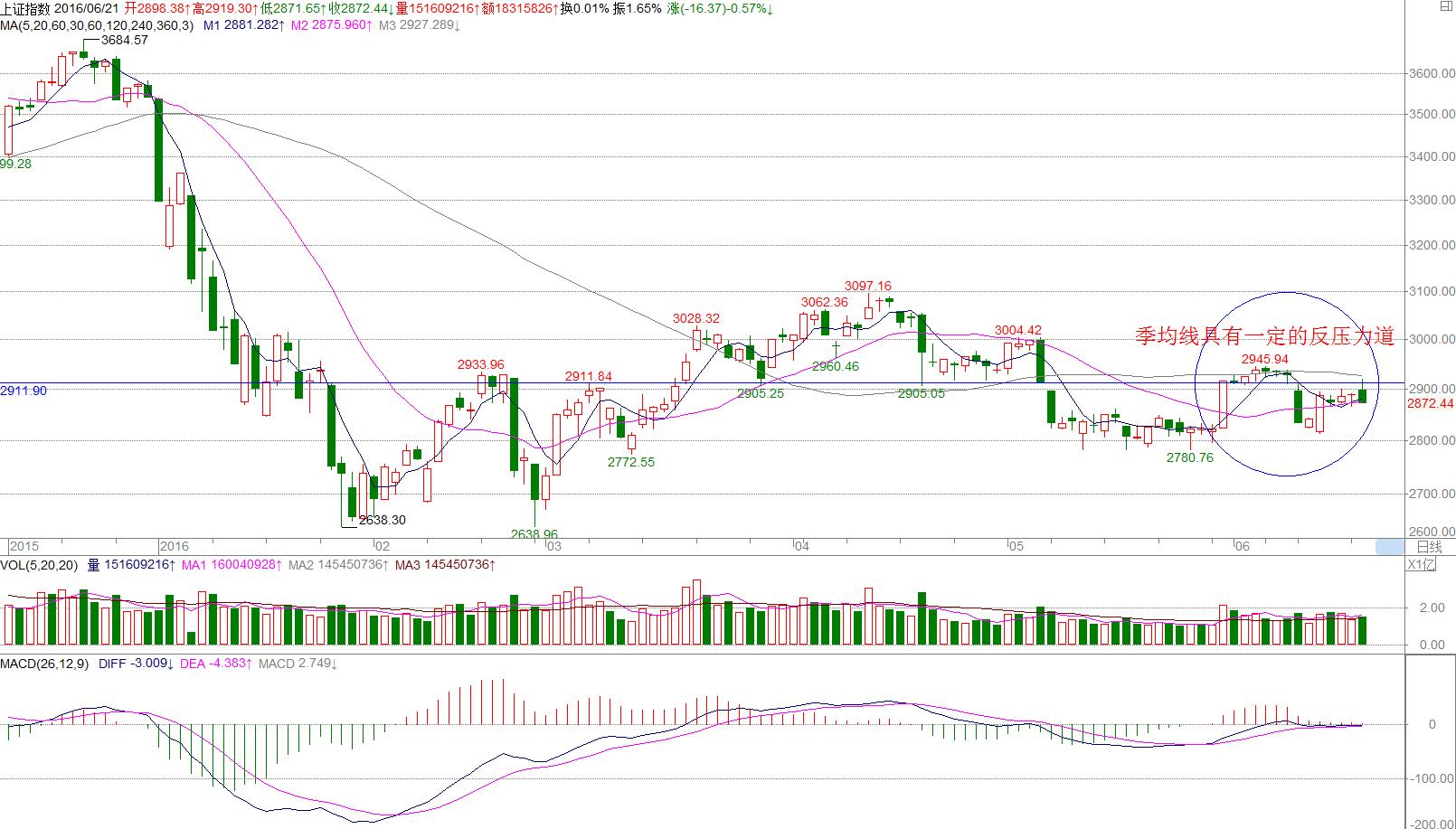Screen dimensions: 1456x829
Task: Click the MA2 145450736 volume average
Action: 340,565
